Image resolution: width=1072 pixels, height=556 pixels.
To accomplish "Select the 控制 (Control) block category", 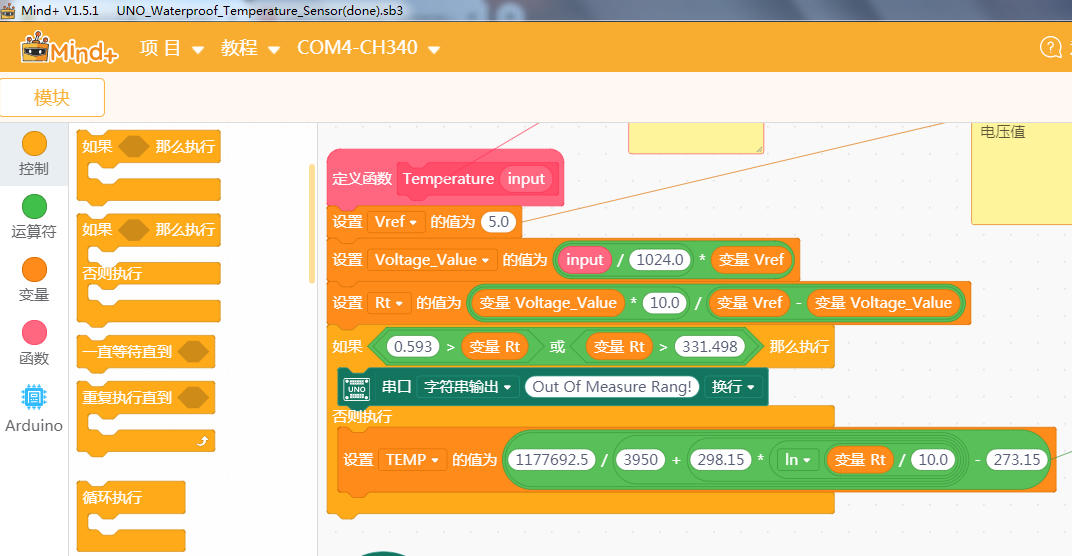I will pos(34,154).
